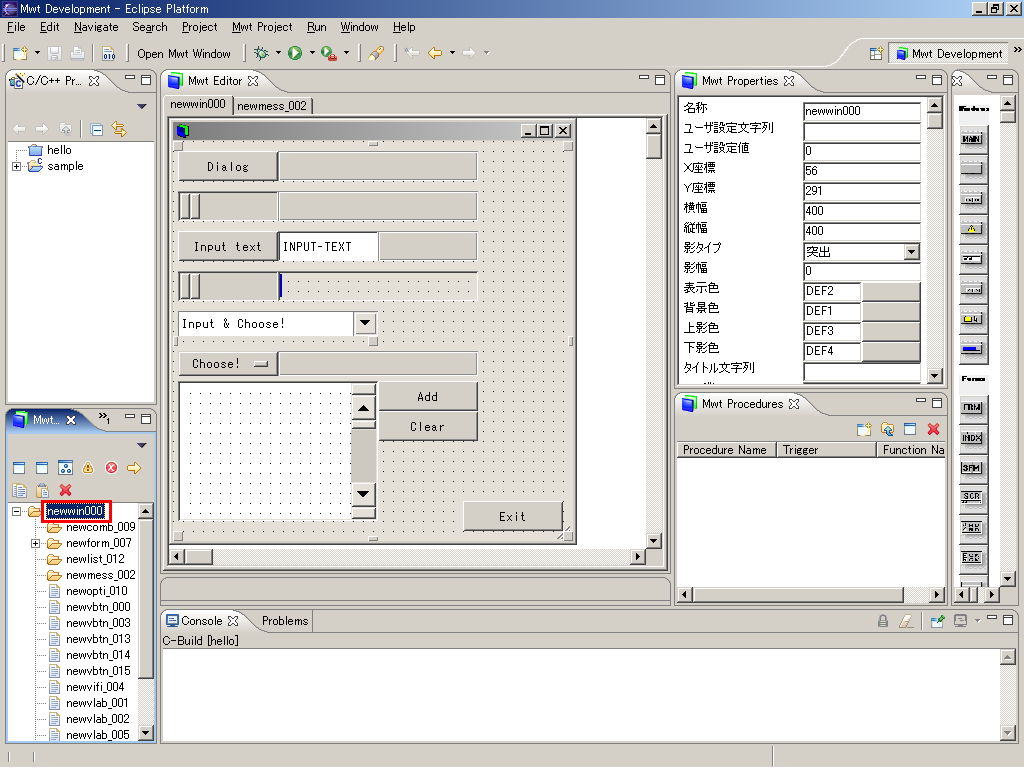
Task: Click the Procedure Name column header
Action: (x=726, y=449)
